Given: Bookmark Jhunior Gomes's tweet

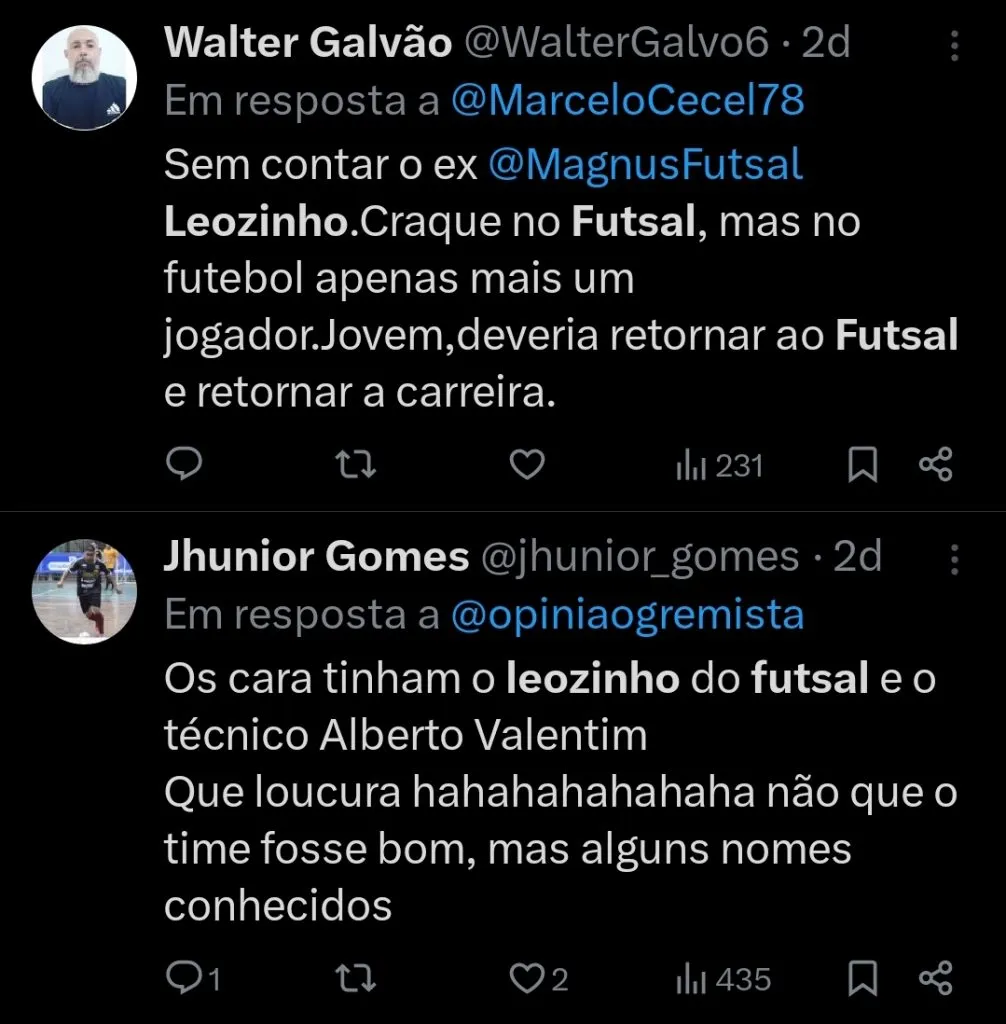Looking at the screenshot, I should [x=862, y=978].
